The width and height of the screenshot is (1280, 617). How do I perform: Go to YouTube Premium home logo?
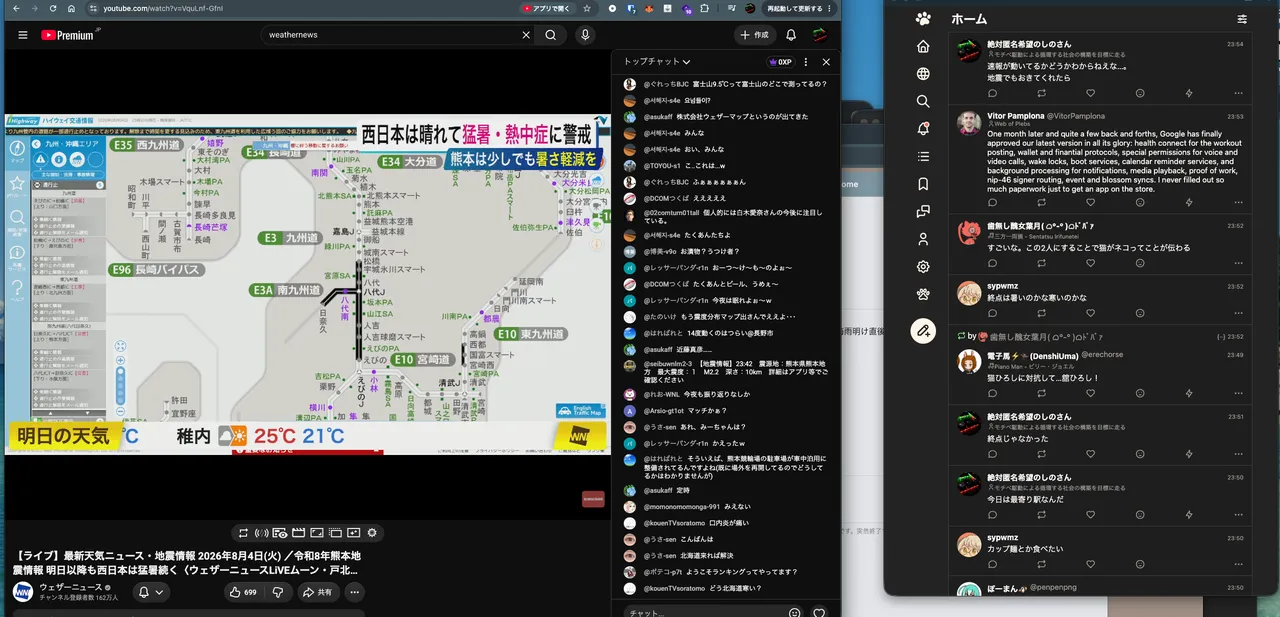67,35
